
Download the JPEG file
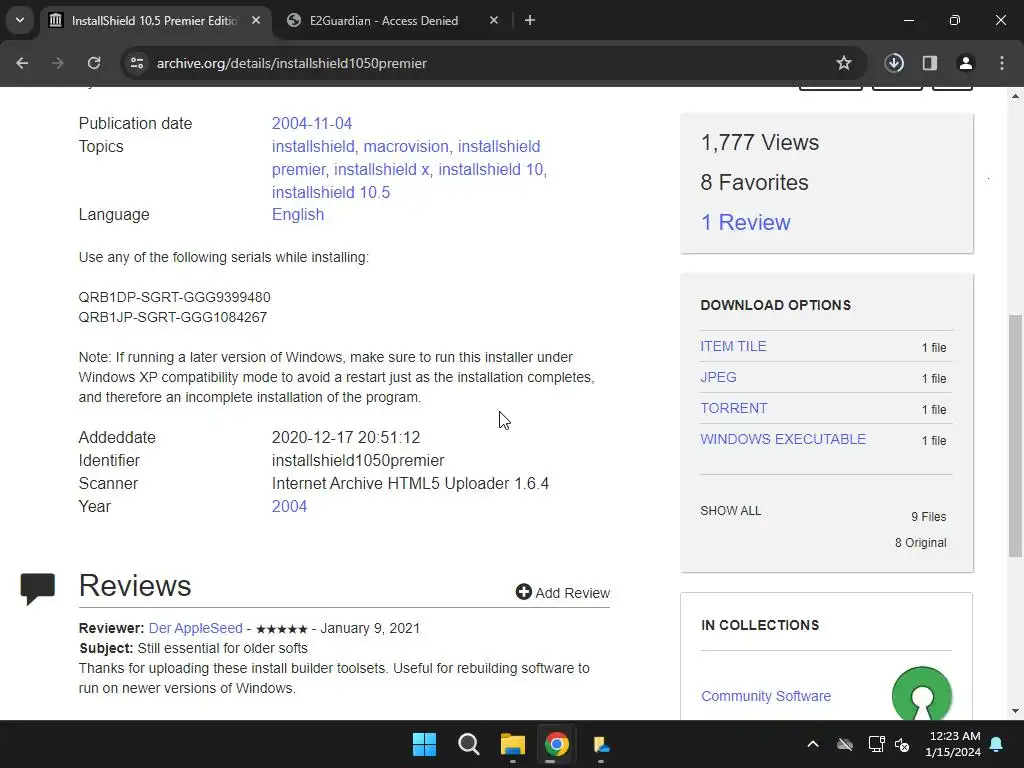click(x=718, y=377)
